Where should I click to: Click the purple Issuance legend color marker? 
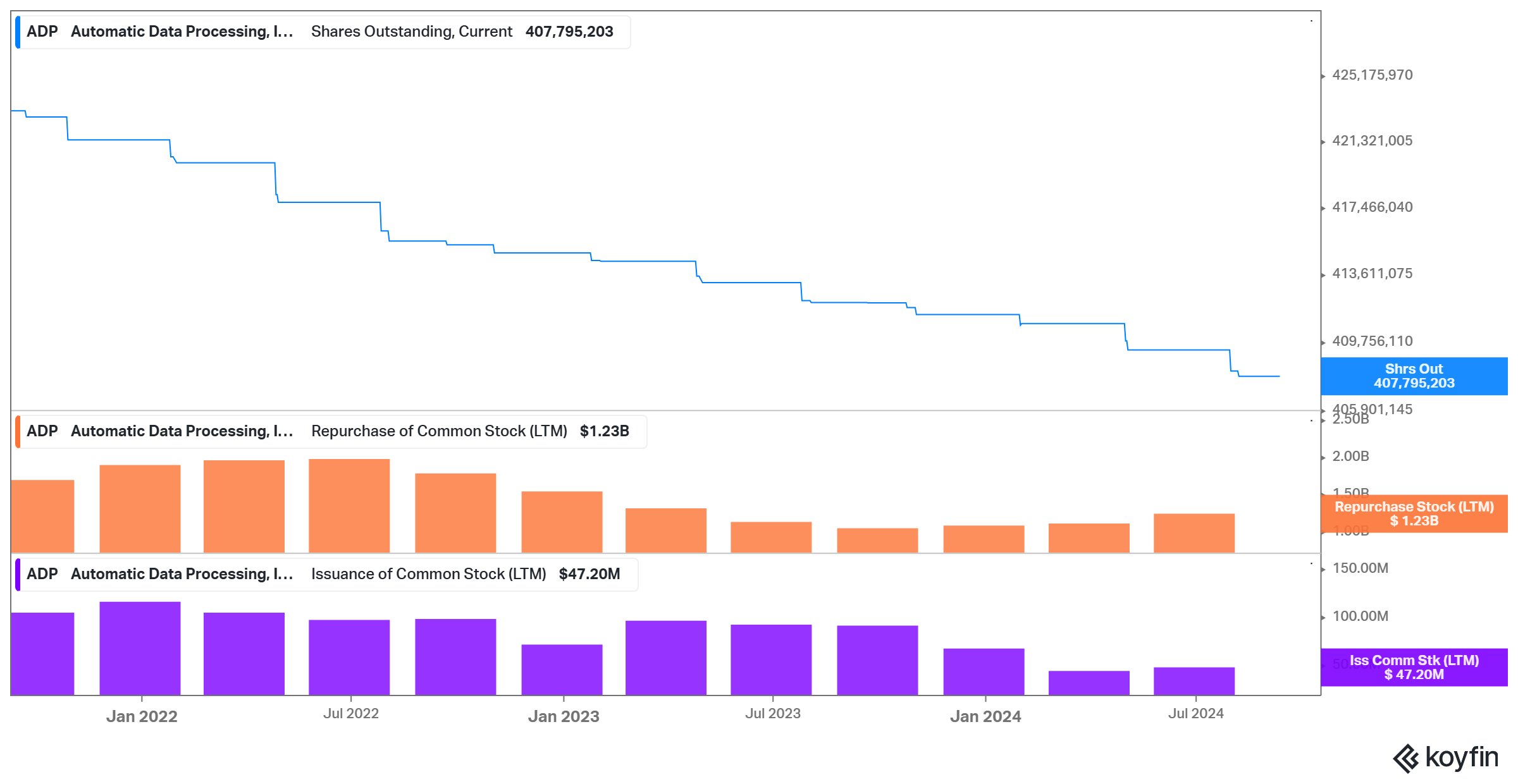(18, 574)
